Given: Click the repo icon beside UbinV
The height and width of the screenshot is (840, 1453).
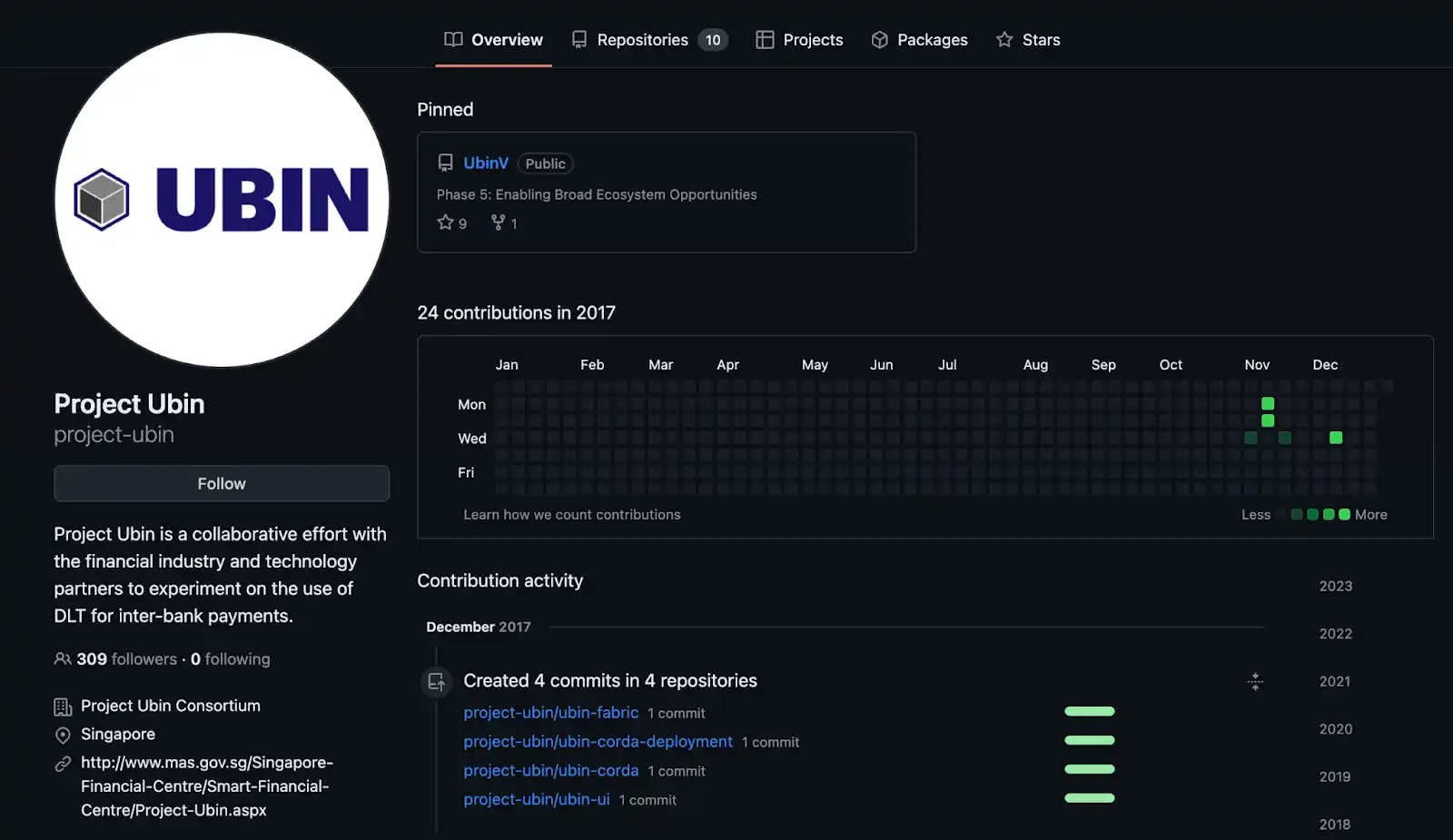Looking at the screenshot, I should (x=445, y=163).
